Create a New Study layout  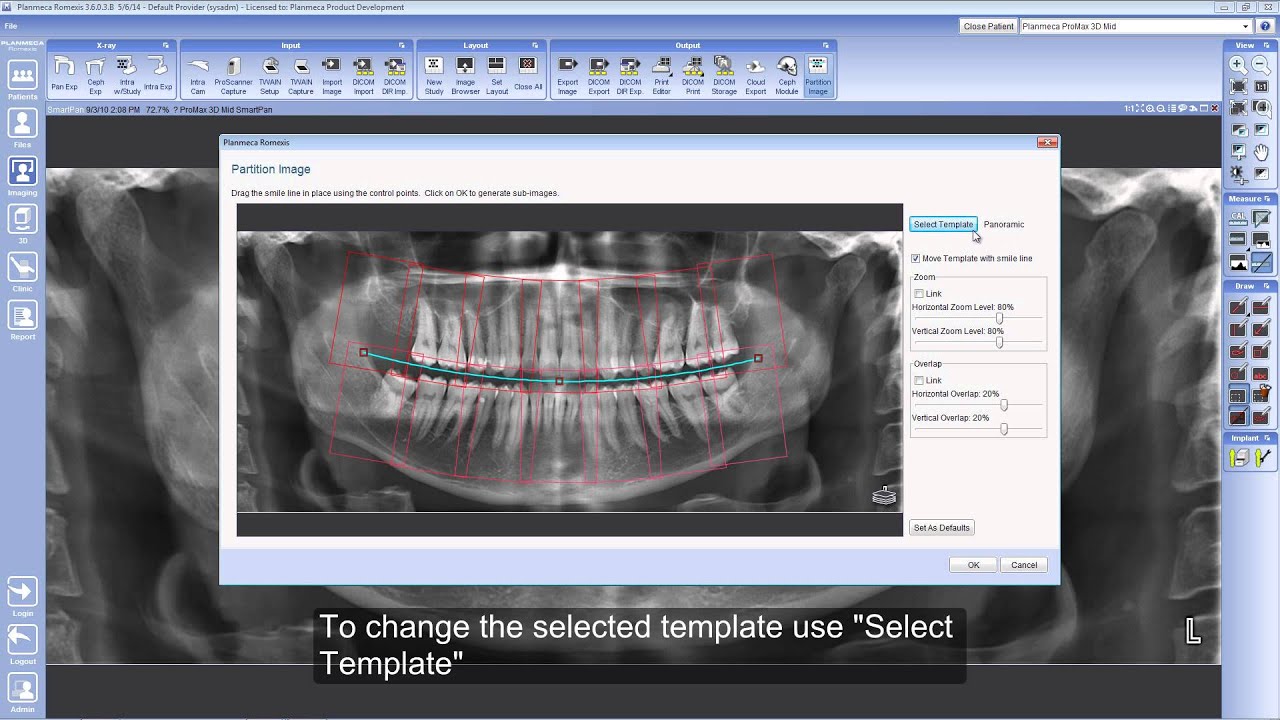(x=434, y=75)
